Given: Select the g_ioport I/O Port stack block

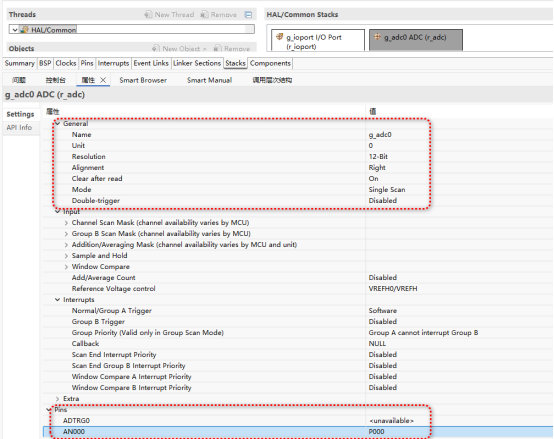Looking at the screenshot, I should tap(318, 40).
